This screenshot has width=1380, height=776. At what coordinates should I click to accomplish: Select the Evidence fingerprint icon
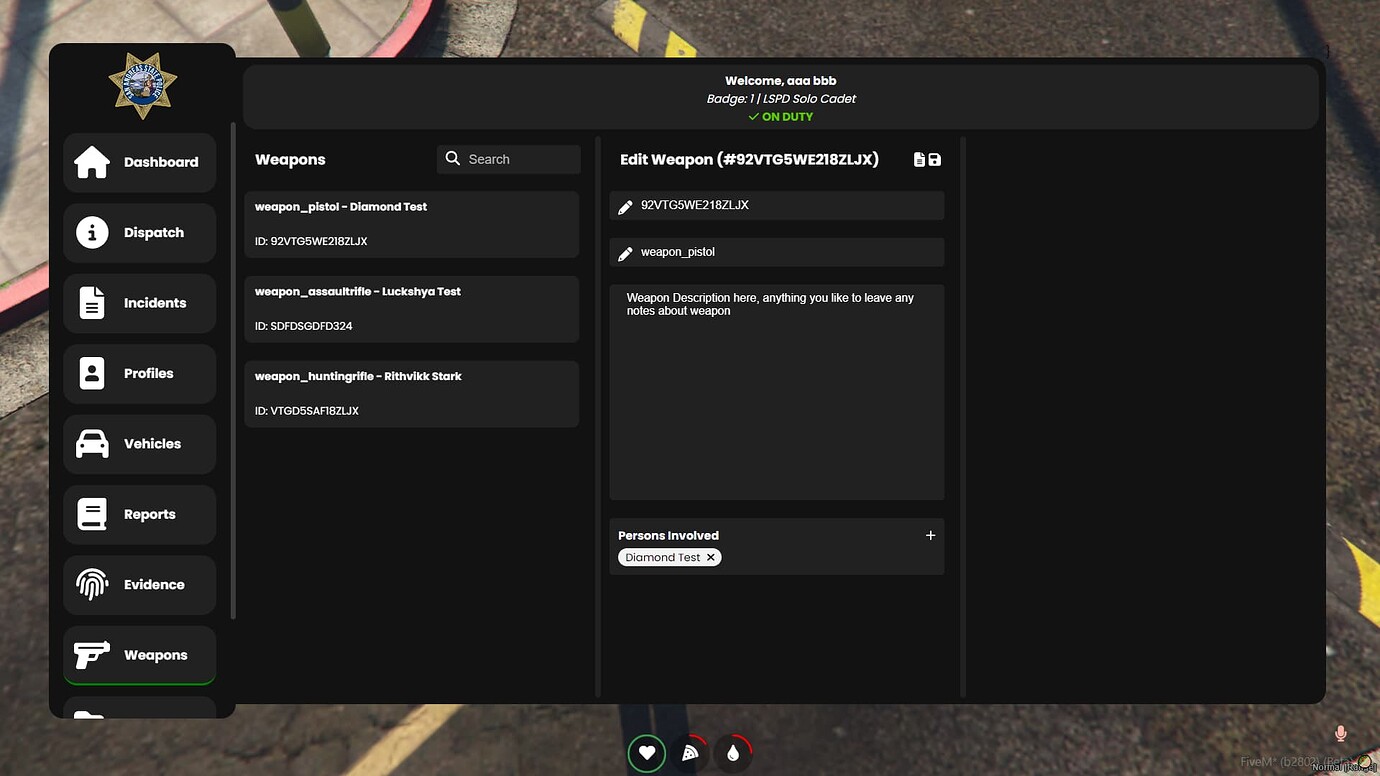(91, 584)
